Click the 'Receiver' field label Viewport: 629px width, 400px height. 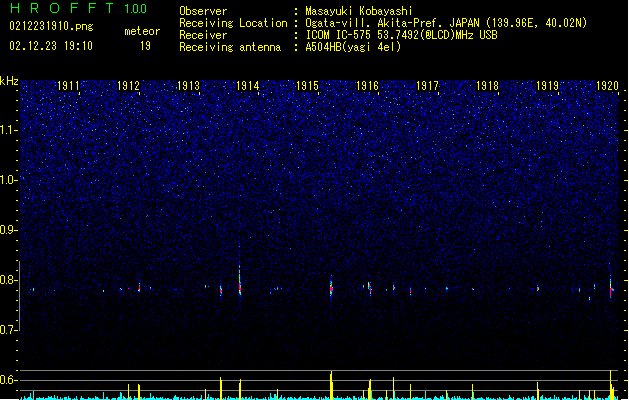click(203, 35)
